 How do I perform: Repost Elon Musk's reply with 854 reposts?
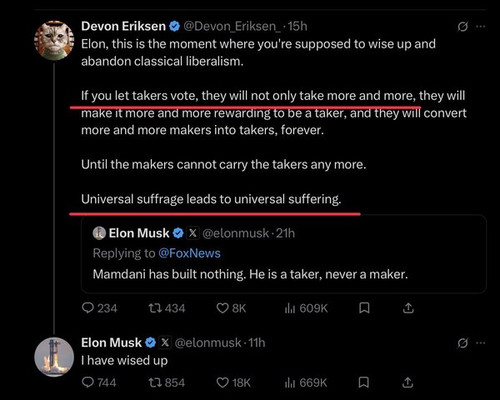coord(166,382)
